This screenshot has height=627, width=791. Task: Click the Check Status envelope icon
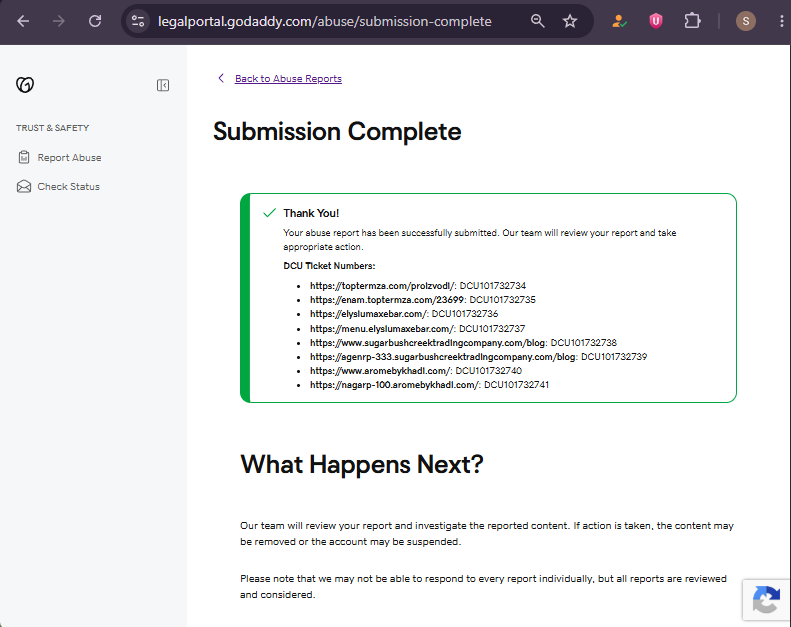tap(24, 187)
